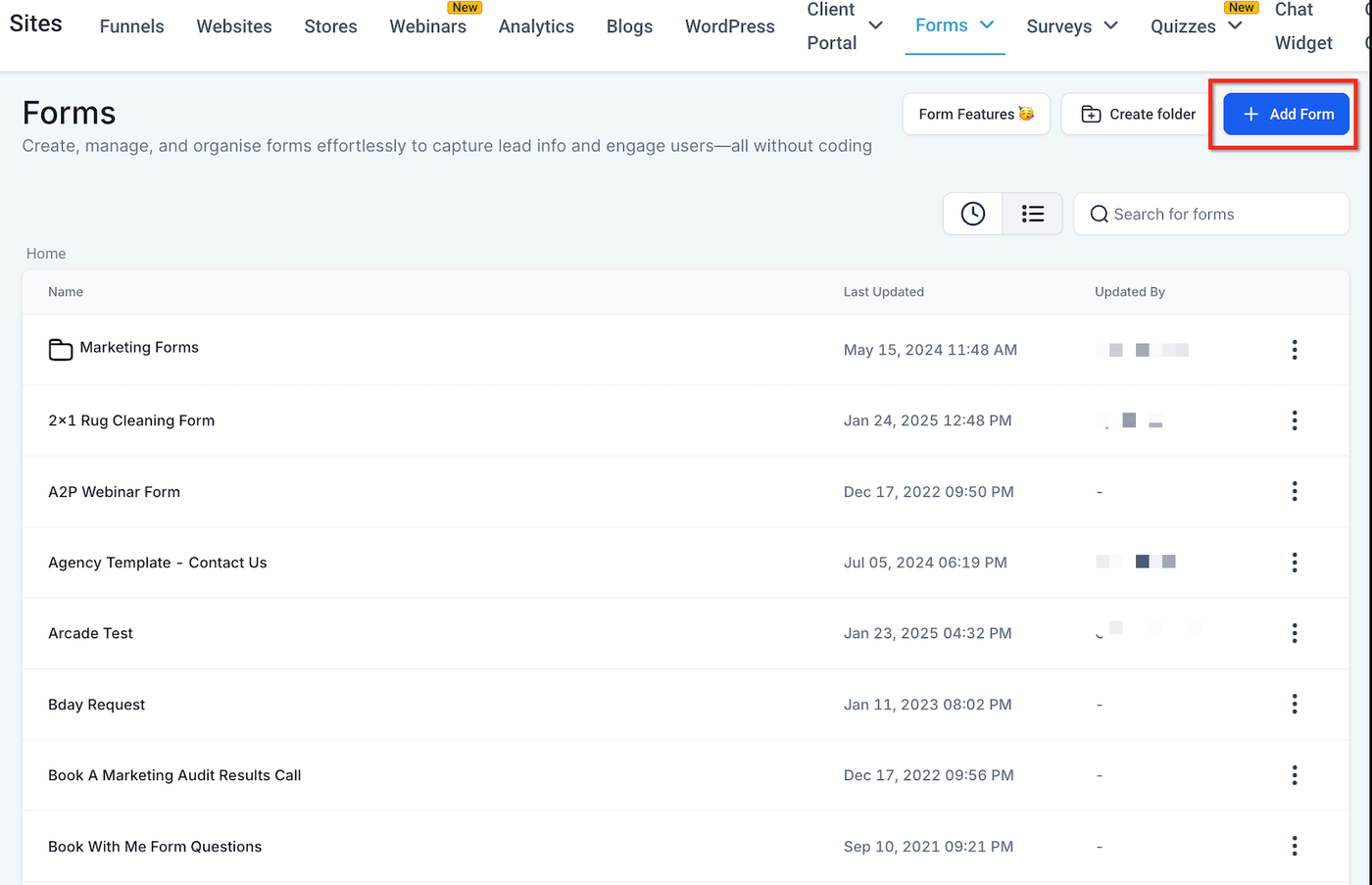Switch to list view icon
Image resolution: width=1372 pixels, height=885 pixels.
point(1032,214)
